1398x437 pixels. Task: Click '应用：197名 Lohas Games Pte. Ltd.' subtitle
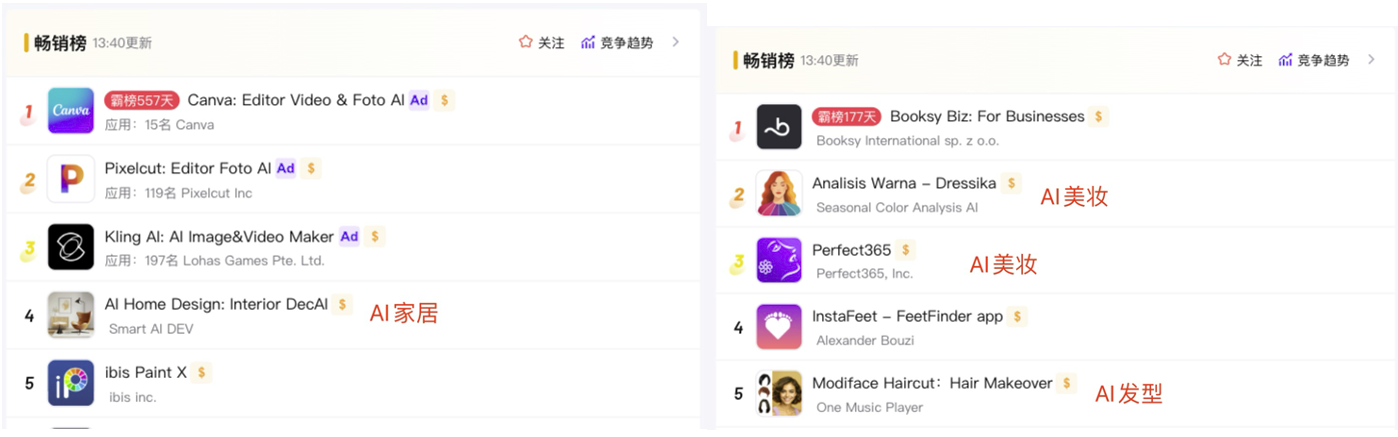pyautogui.click(x=215, y=261)
